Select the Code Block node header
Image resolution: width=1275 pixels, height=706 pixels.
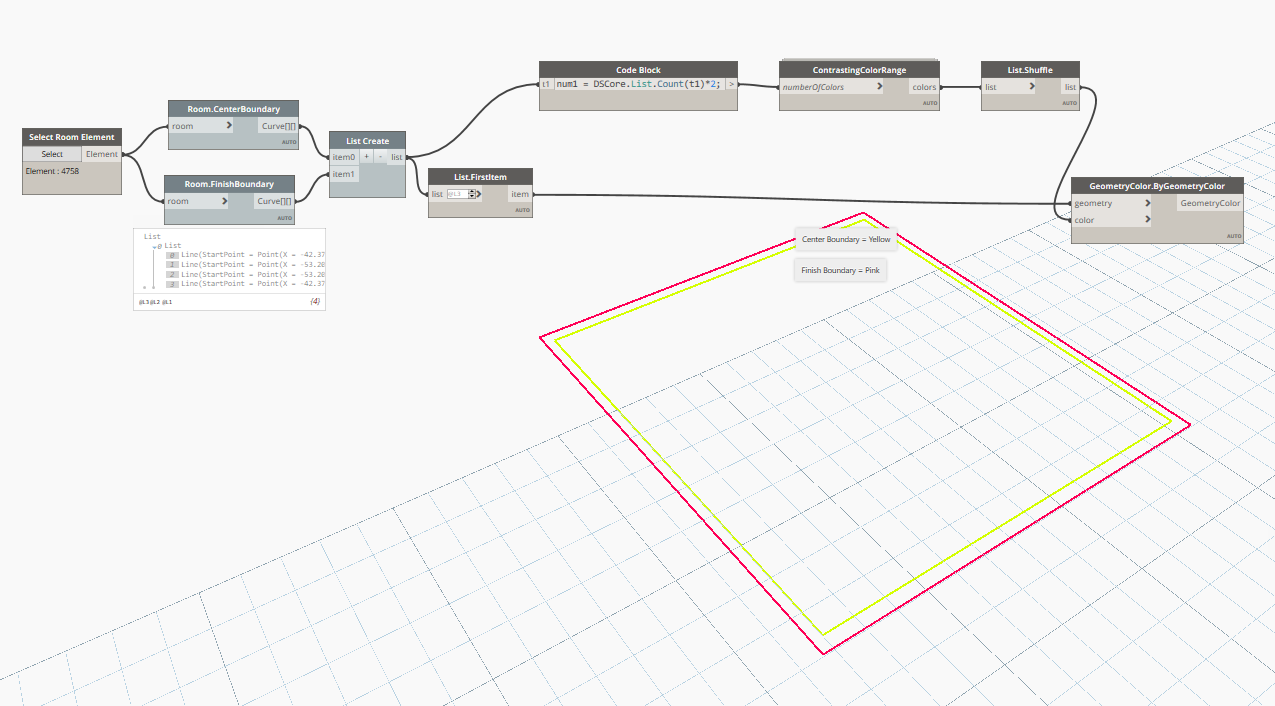pyautogui.click(x=638, y=70)
